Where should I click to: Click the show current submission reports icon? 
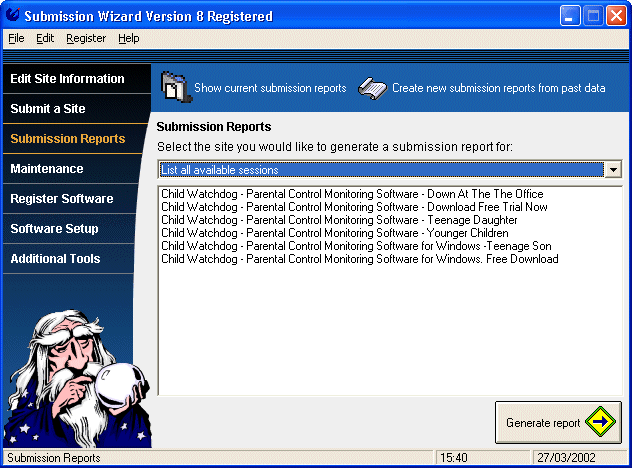tap(176, 87)
